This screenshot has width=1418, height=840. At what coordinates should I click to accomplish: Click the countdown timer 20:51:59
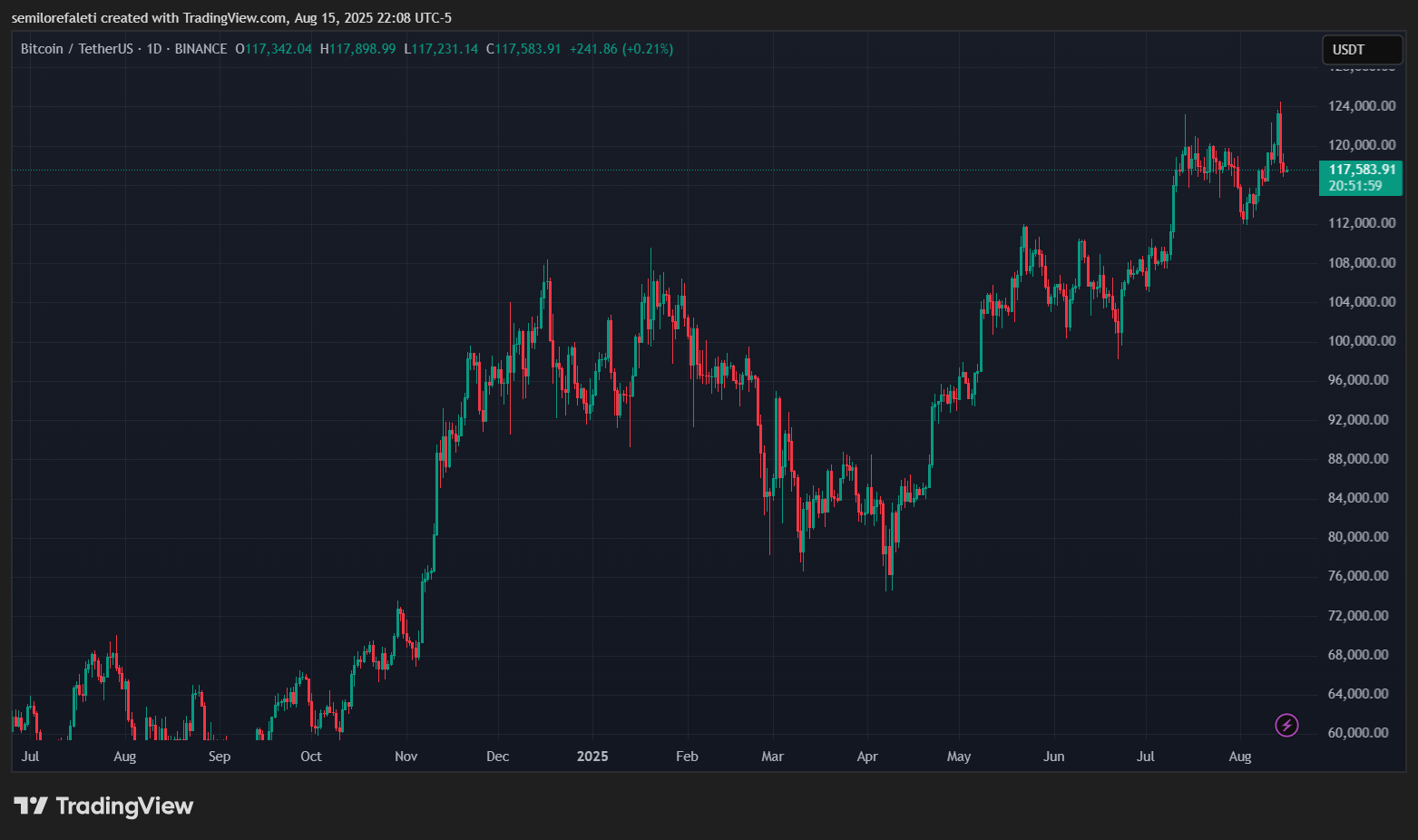pyautogui.click(x=1355, y=186)
